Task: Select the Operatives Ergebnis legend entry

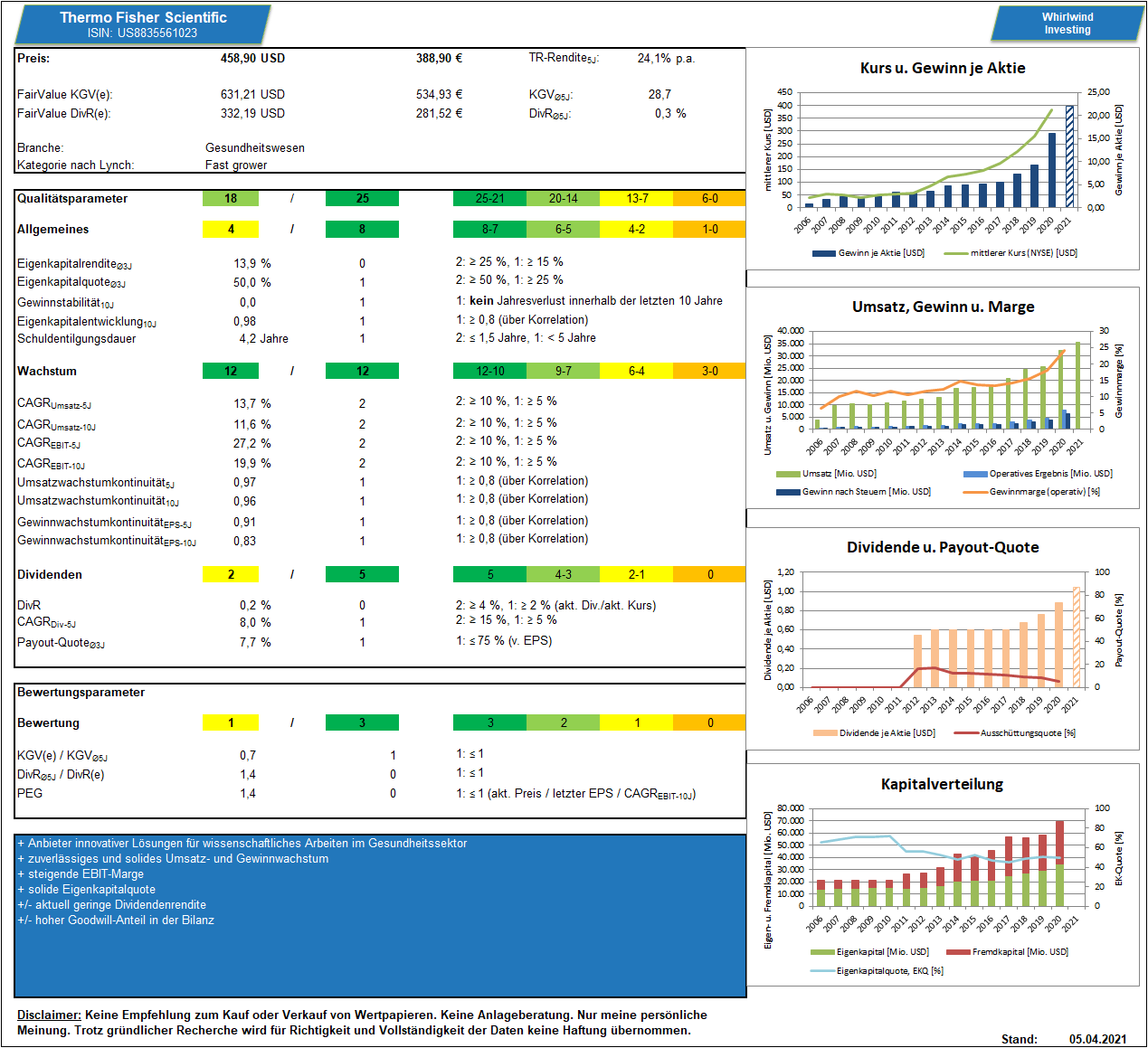Action: point(1038,474)
